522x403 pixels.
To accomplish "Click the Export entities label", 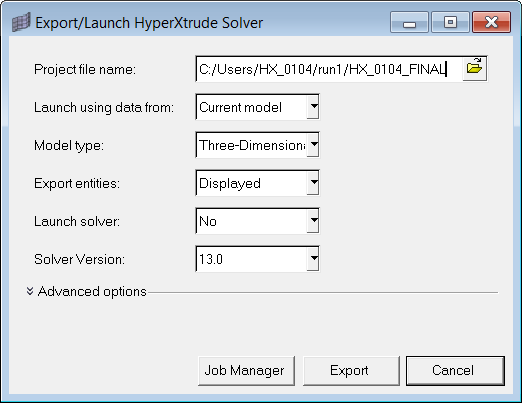I will [x=77, y=183].
